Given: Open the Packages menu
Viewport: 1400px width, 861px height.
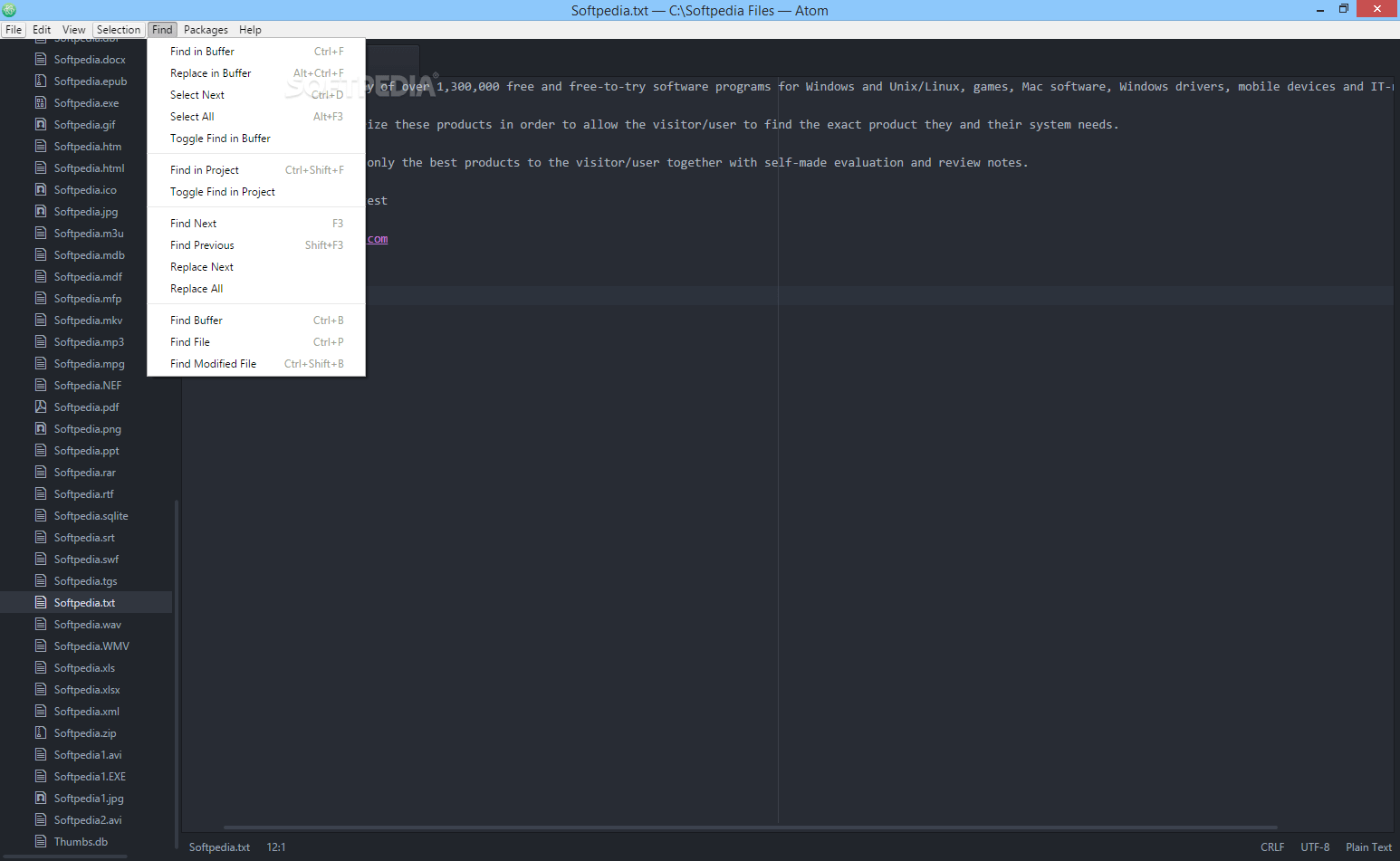Looking at the screenshot, I should coord(206,30).
